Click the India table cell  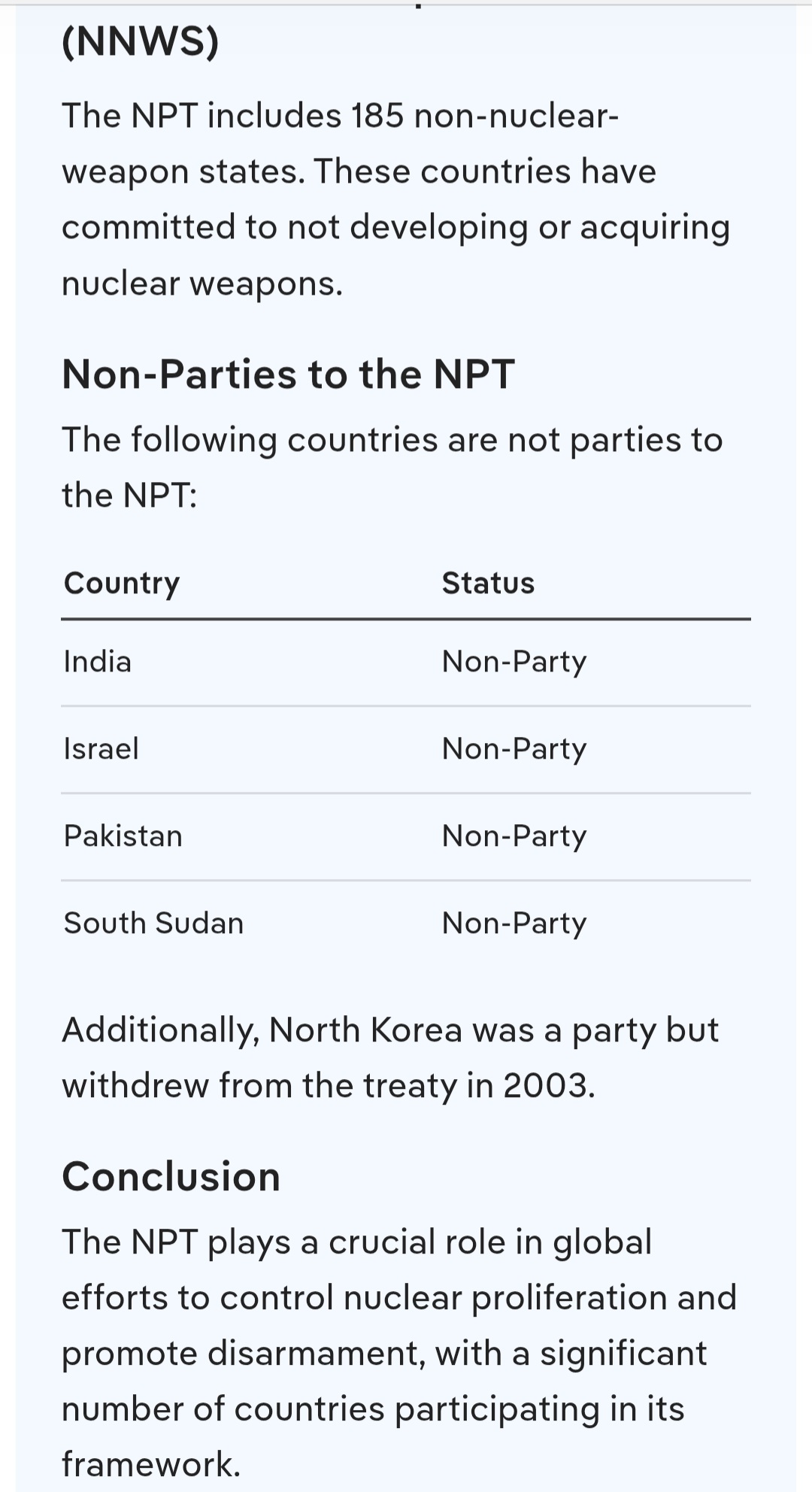[98, 662]
